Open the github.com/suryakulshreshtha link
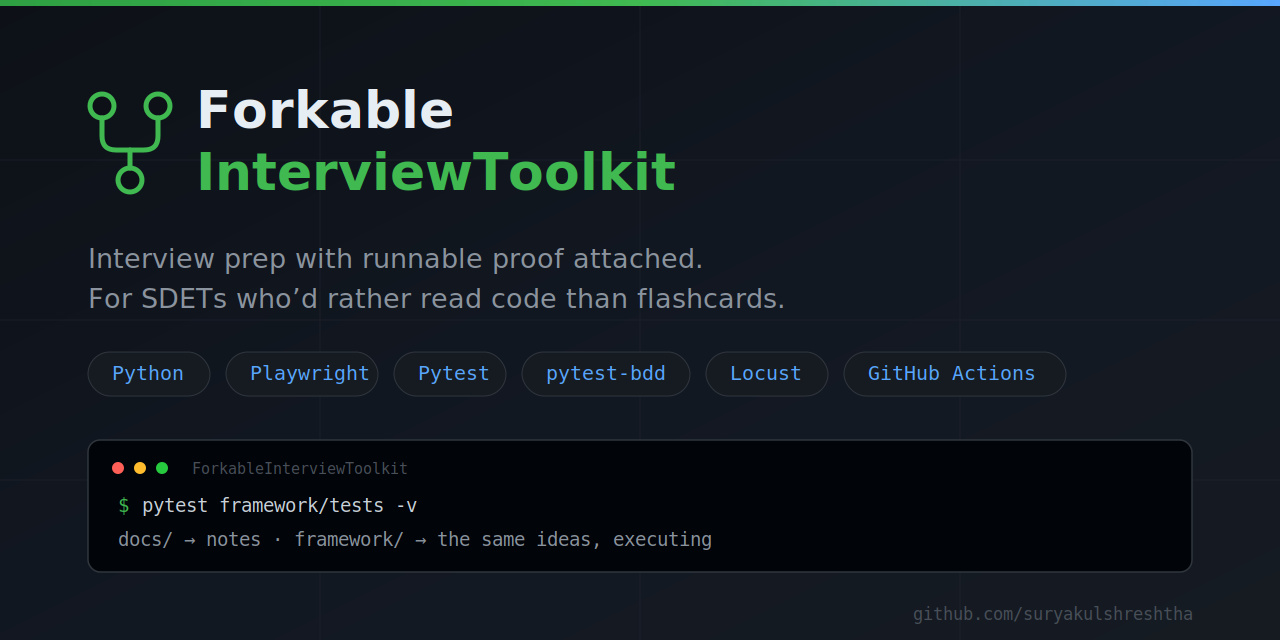The width and height of the screenshot is (1280, 640). point(1053,614)
